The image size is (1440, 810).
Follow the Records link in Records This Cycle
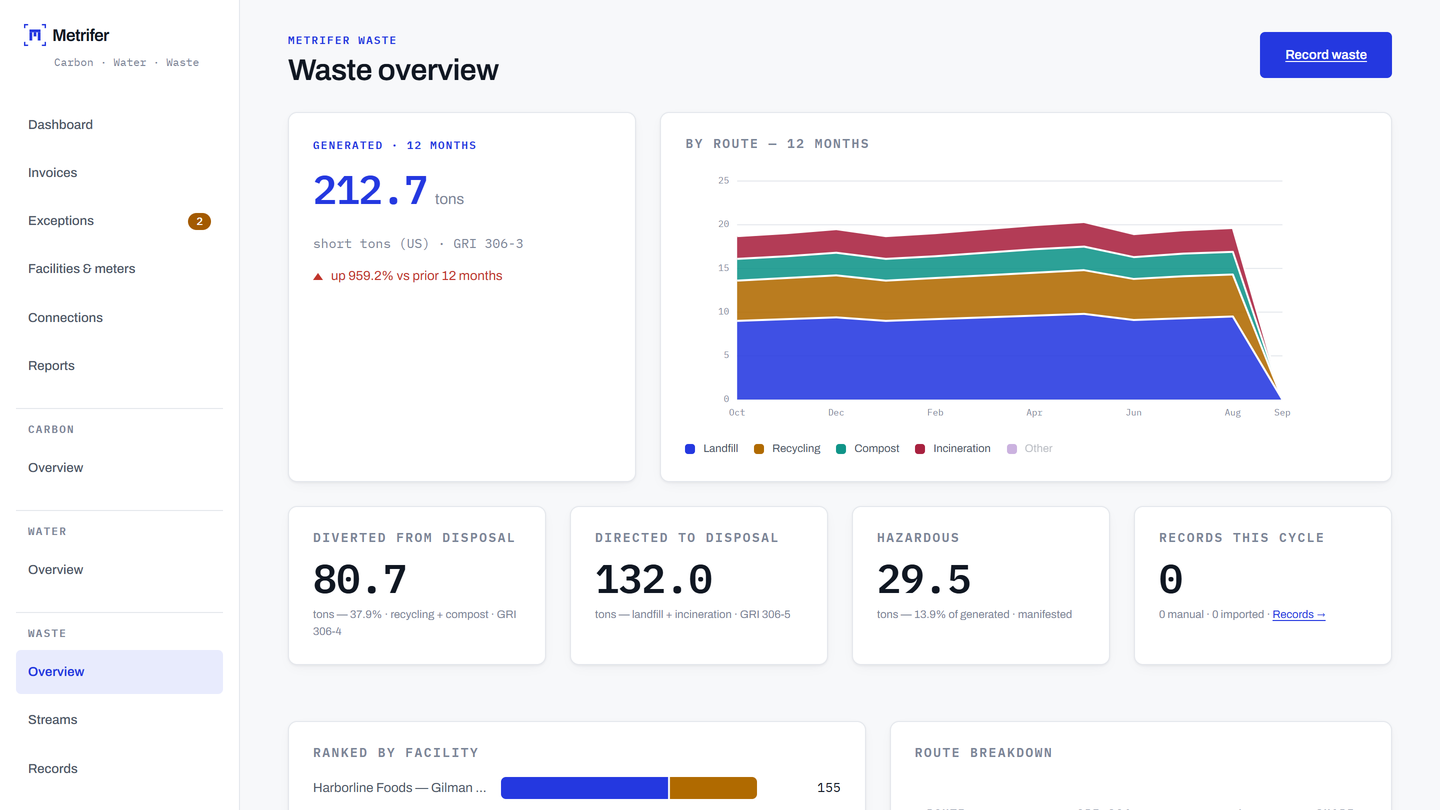tap(1299, 614)
